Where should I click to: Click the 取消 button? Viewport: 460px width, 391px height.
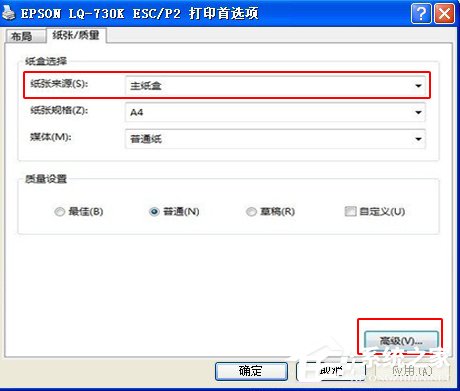coord(331,371)
